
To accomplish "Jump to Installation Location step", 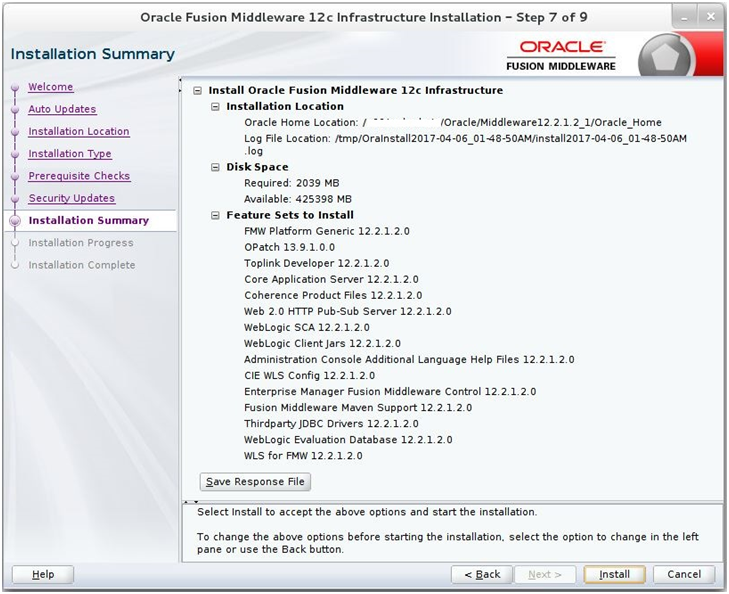I will (x=79, y=132).
